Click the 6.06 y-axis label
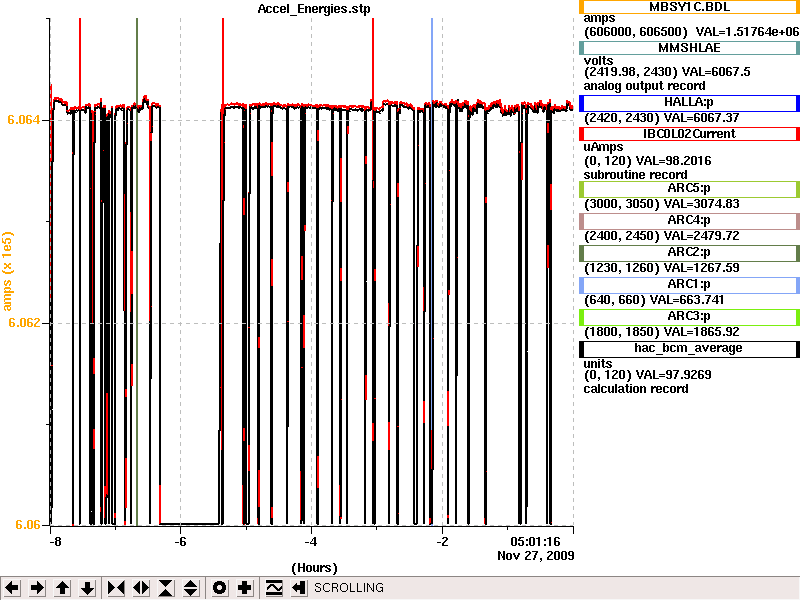This screenshot has width=800, height=600. pos(28,525)
